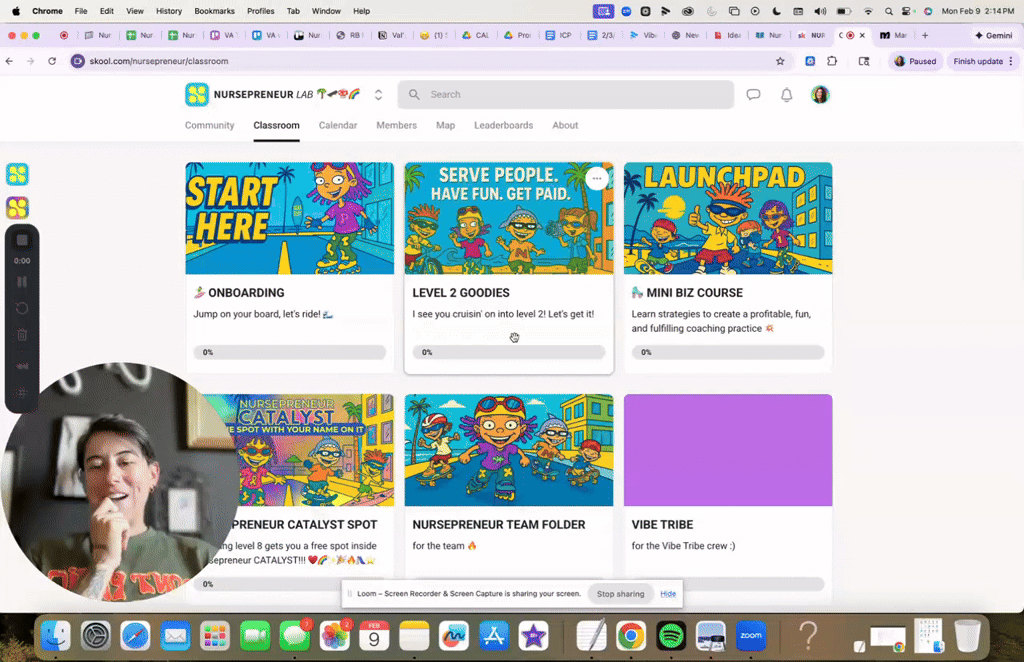Open the Chrome Bookmarks menu

[214, 11]
